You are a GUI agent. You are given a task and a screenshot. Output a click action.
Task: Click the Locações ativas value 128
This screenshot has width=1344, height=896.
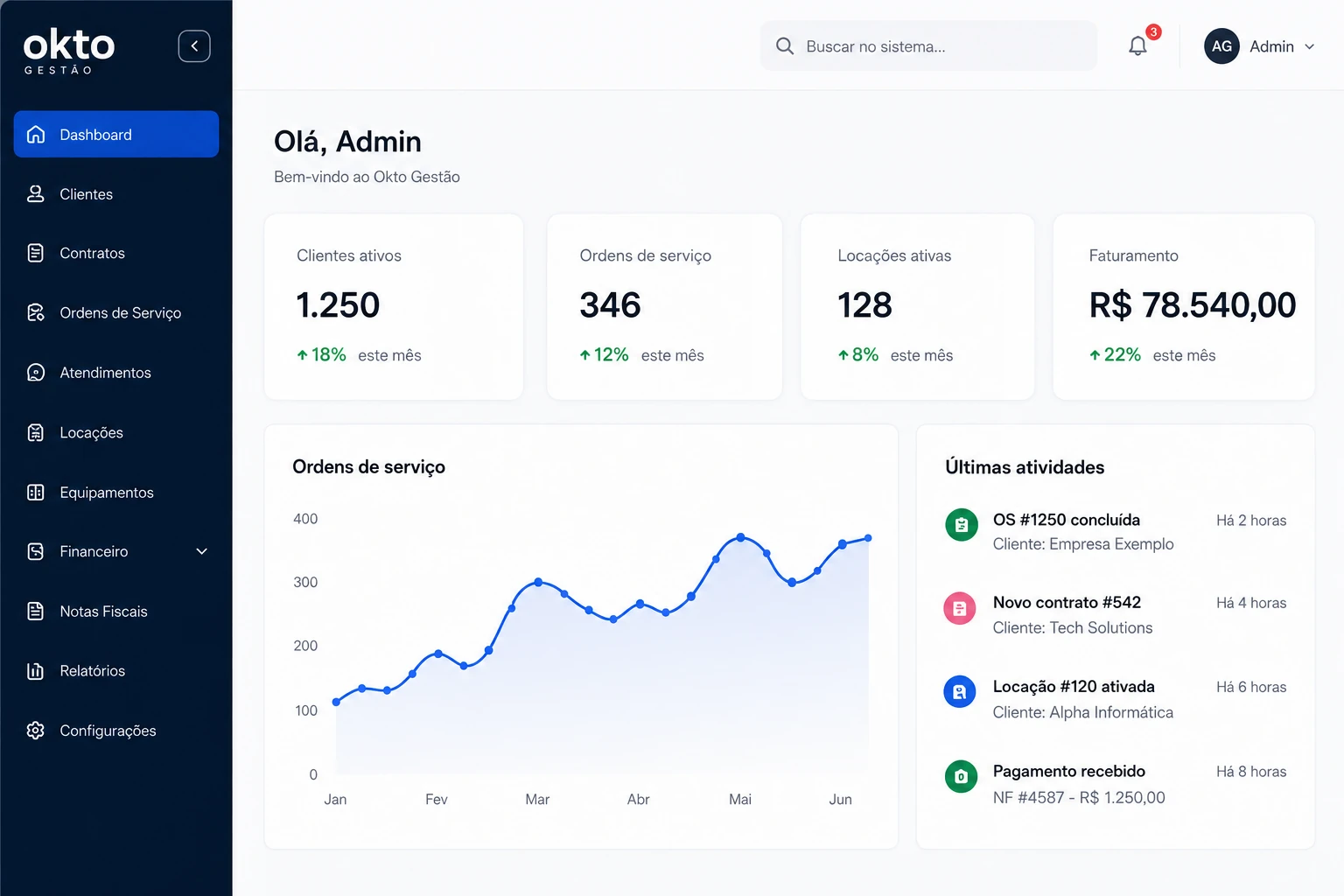tap(864, 304)
